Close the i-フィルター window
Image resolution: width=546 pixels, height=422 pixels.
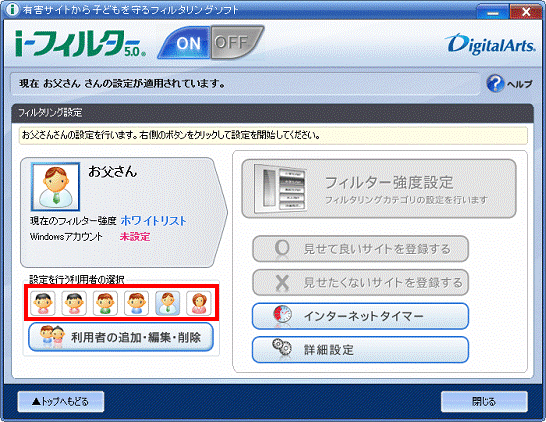[526, 12]
